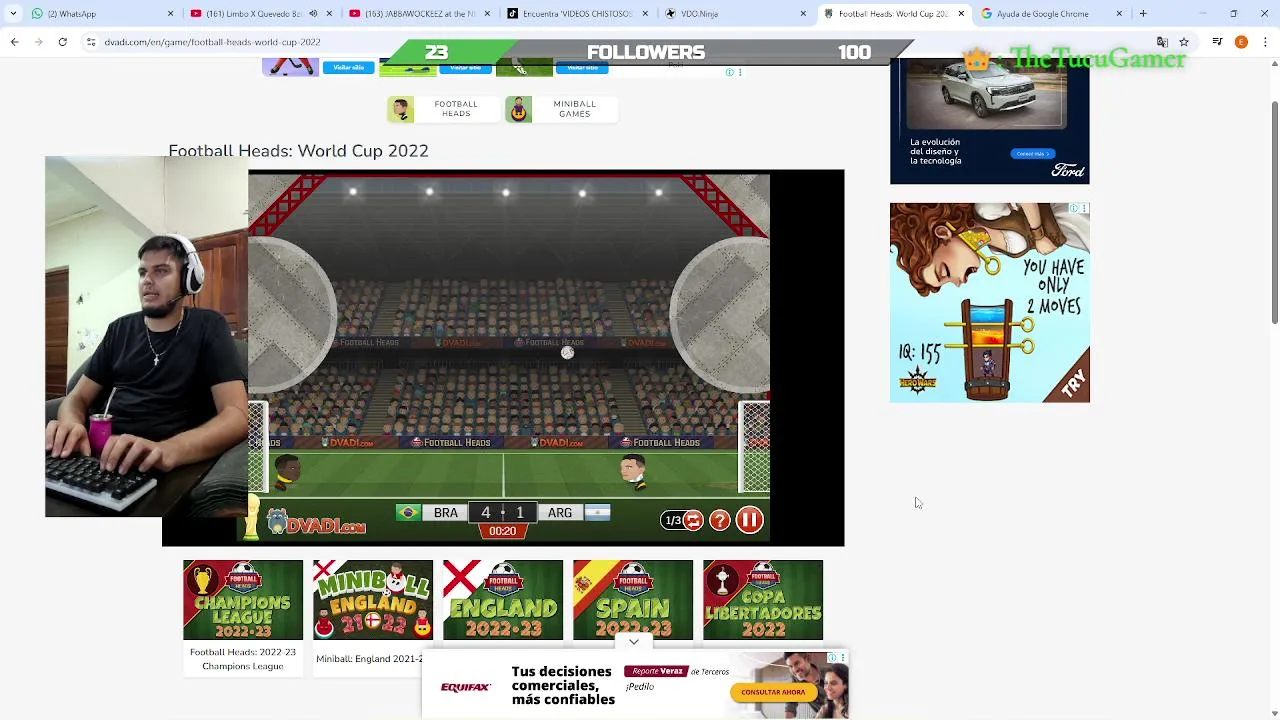
Task: Pause the game with the red pause button
Action: (x=749, y=520)
